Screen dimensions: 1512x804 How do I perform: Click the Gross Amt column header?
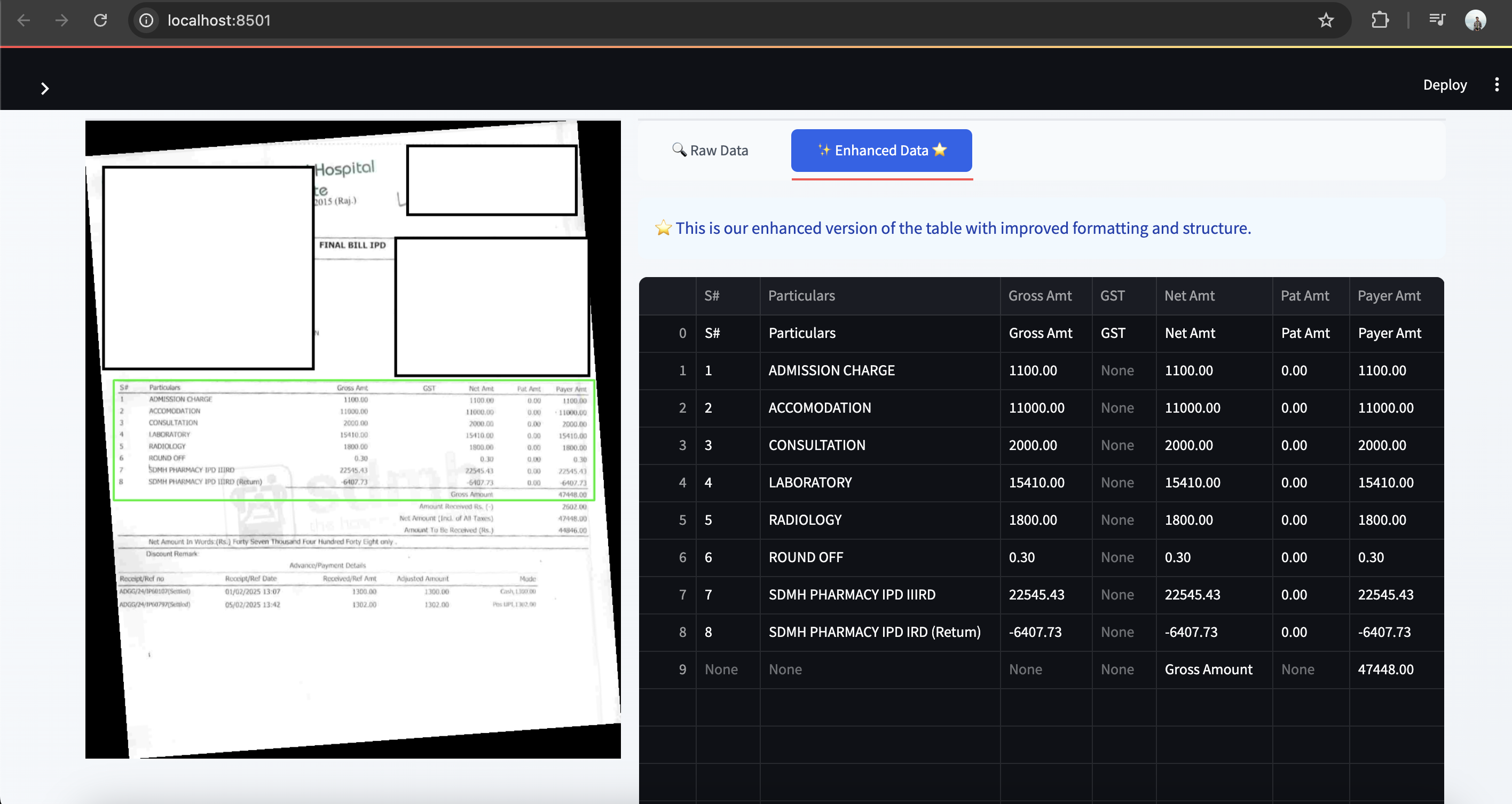(1039, 296)
